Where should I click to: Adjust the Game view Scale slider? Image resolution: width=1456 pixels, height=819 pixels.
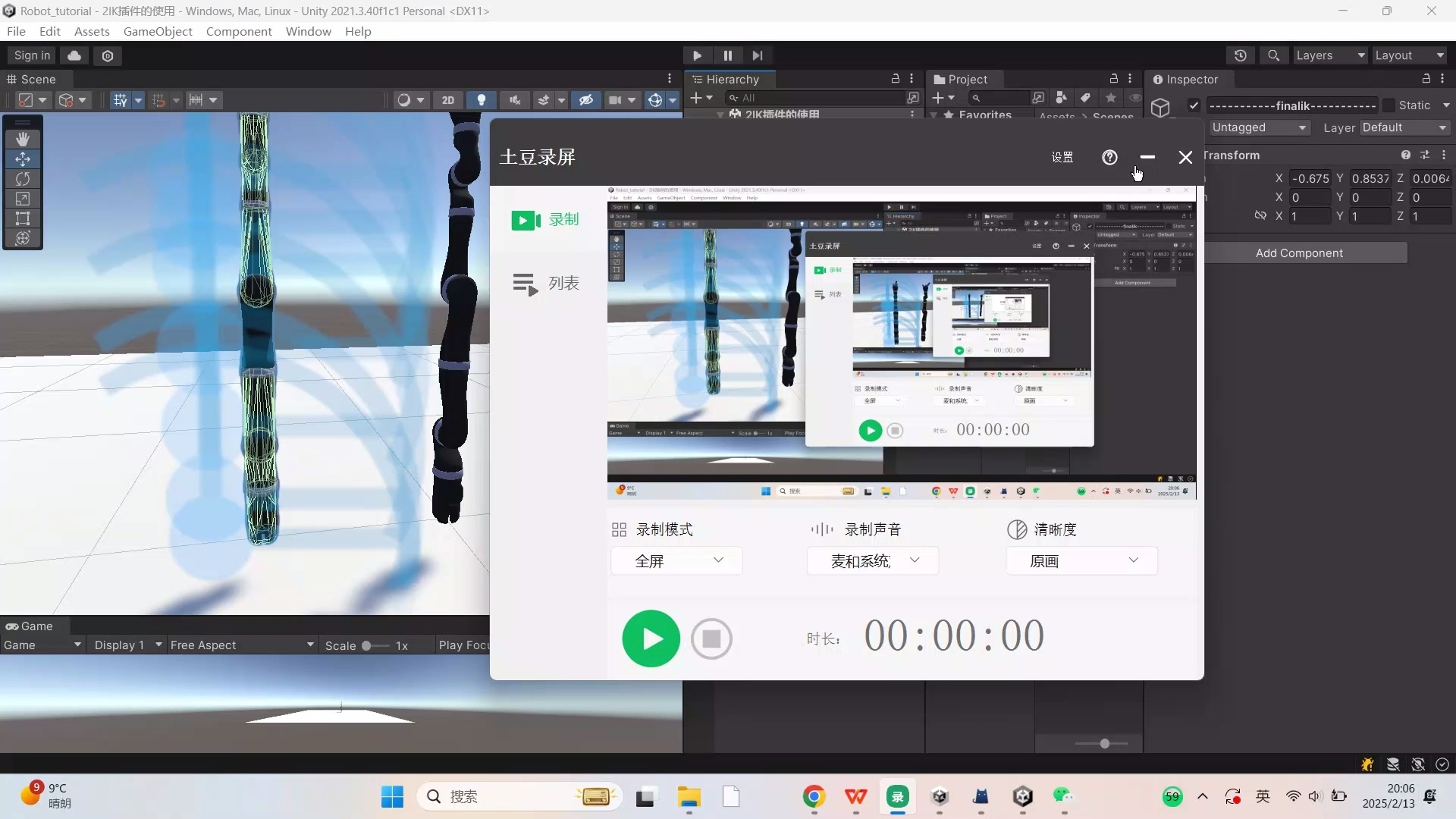point(367,645)
